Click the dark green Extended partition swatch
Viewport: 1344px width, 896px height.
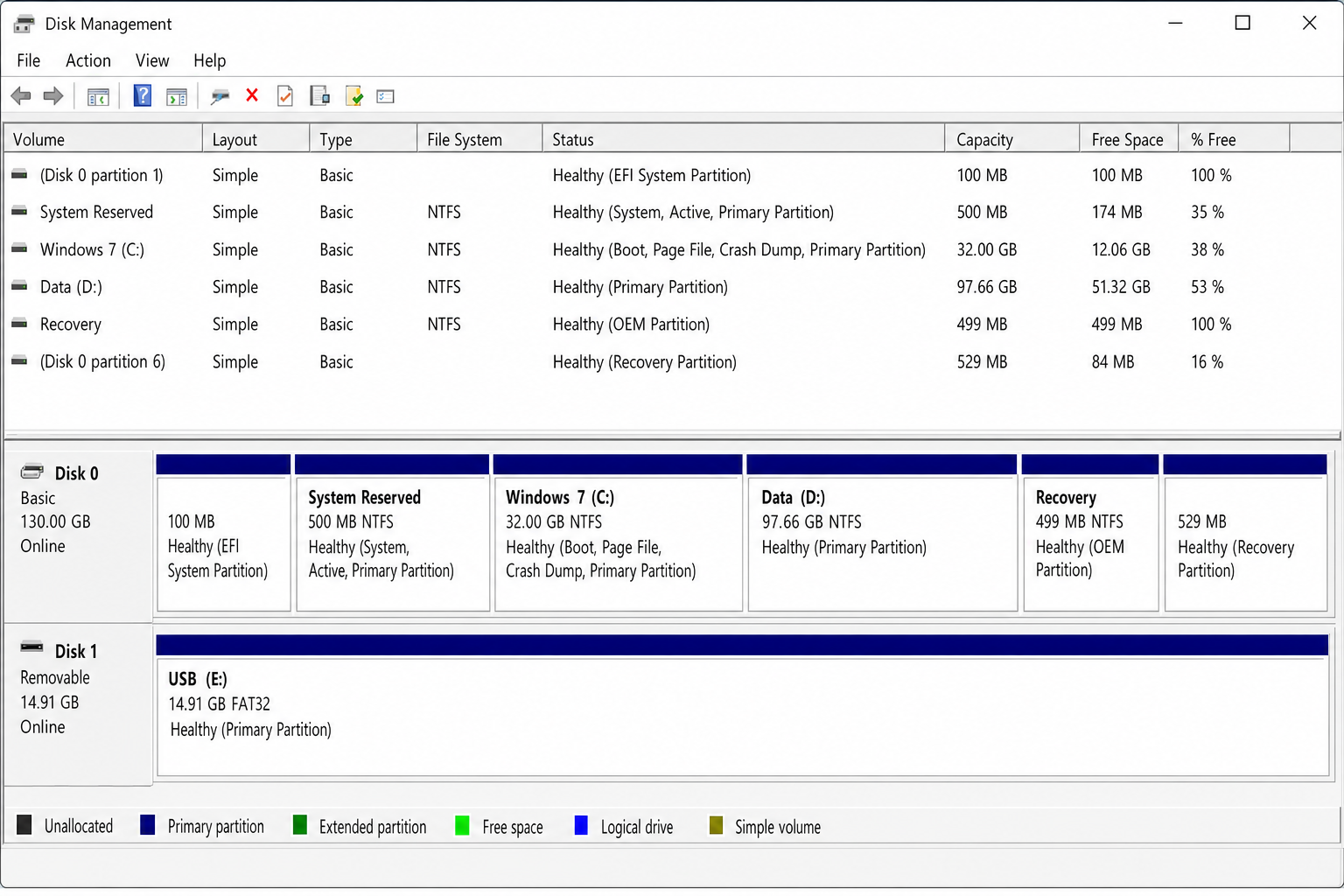coord(300,825)
